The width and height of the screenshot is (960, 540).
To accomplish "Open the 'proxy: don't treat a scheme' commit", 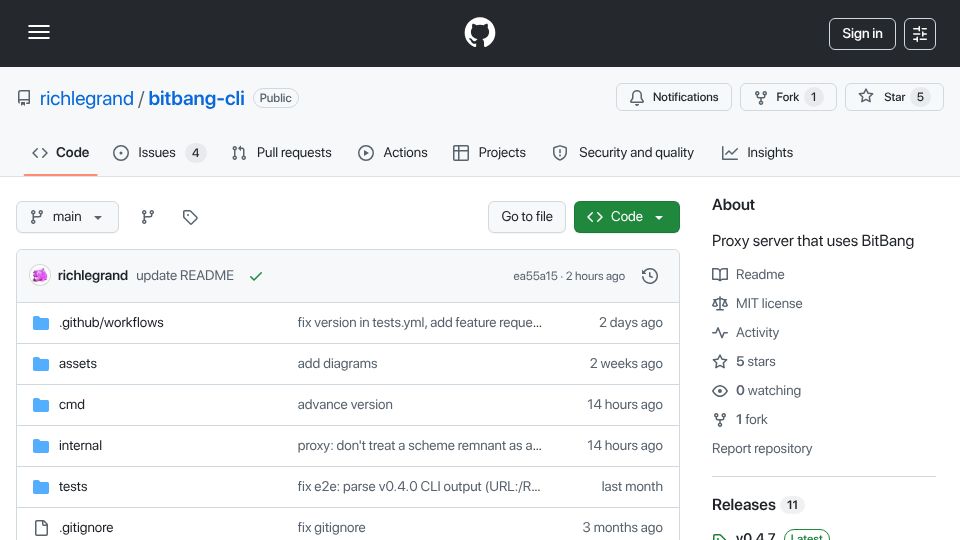I will [419, 446].
